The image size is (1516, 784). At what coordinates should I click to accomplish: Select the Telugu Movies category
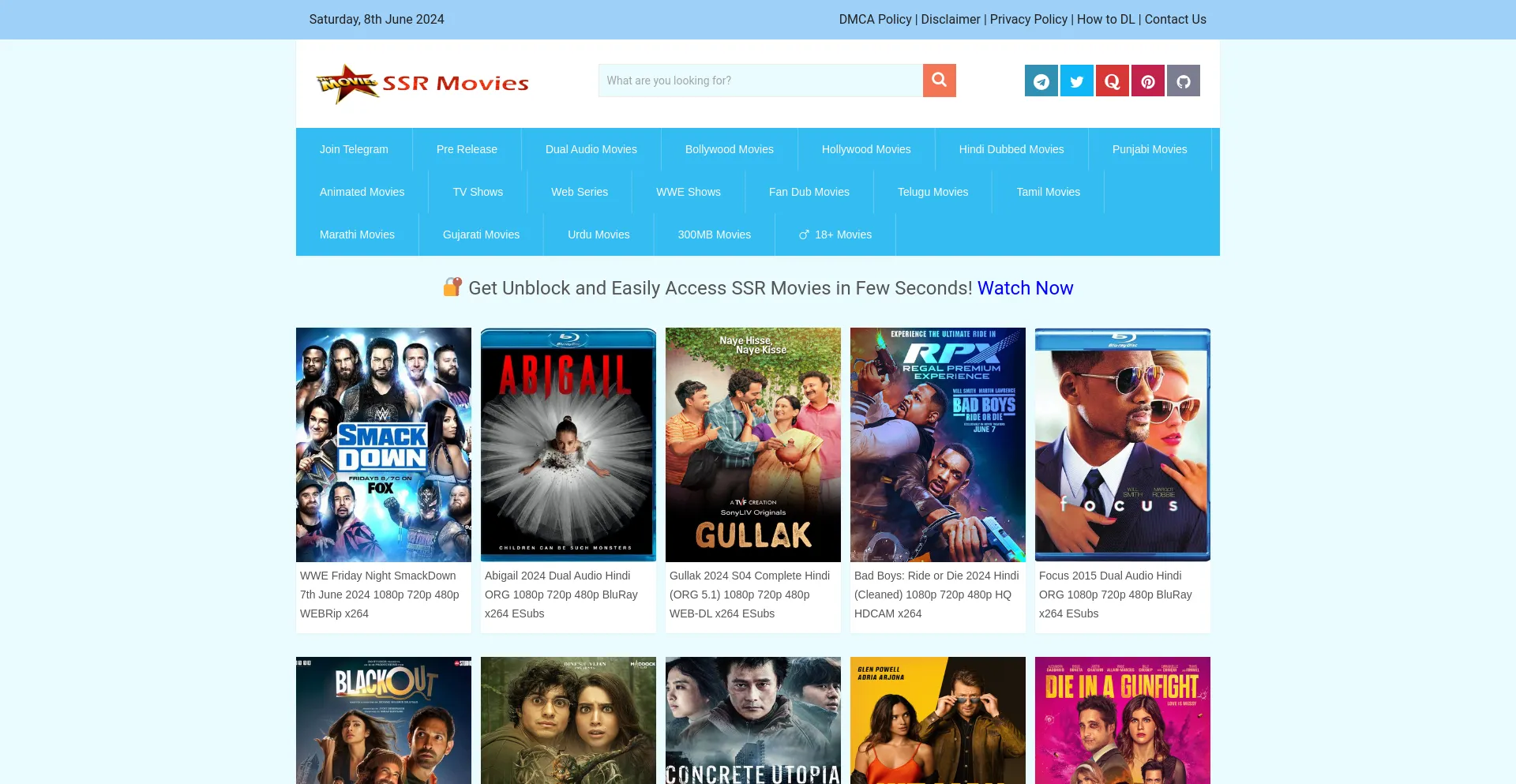(x=932, y=192)
